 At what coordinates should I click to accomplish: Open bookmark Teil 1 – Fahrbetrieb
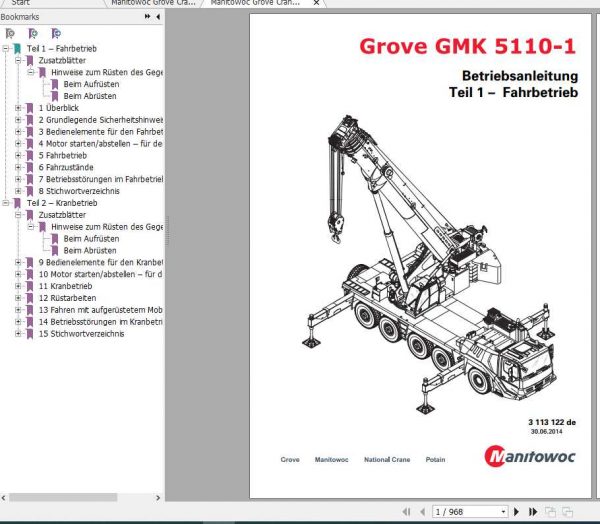click(x=62, y=49)
